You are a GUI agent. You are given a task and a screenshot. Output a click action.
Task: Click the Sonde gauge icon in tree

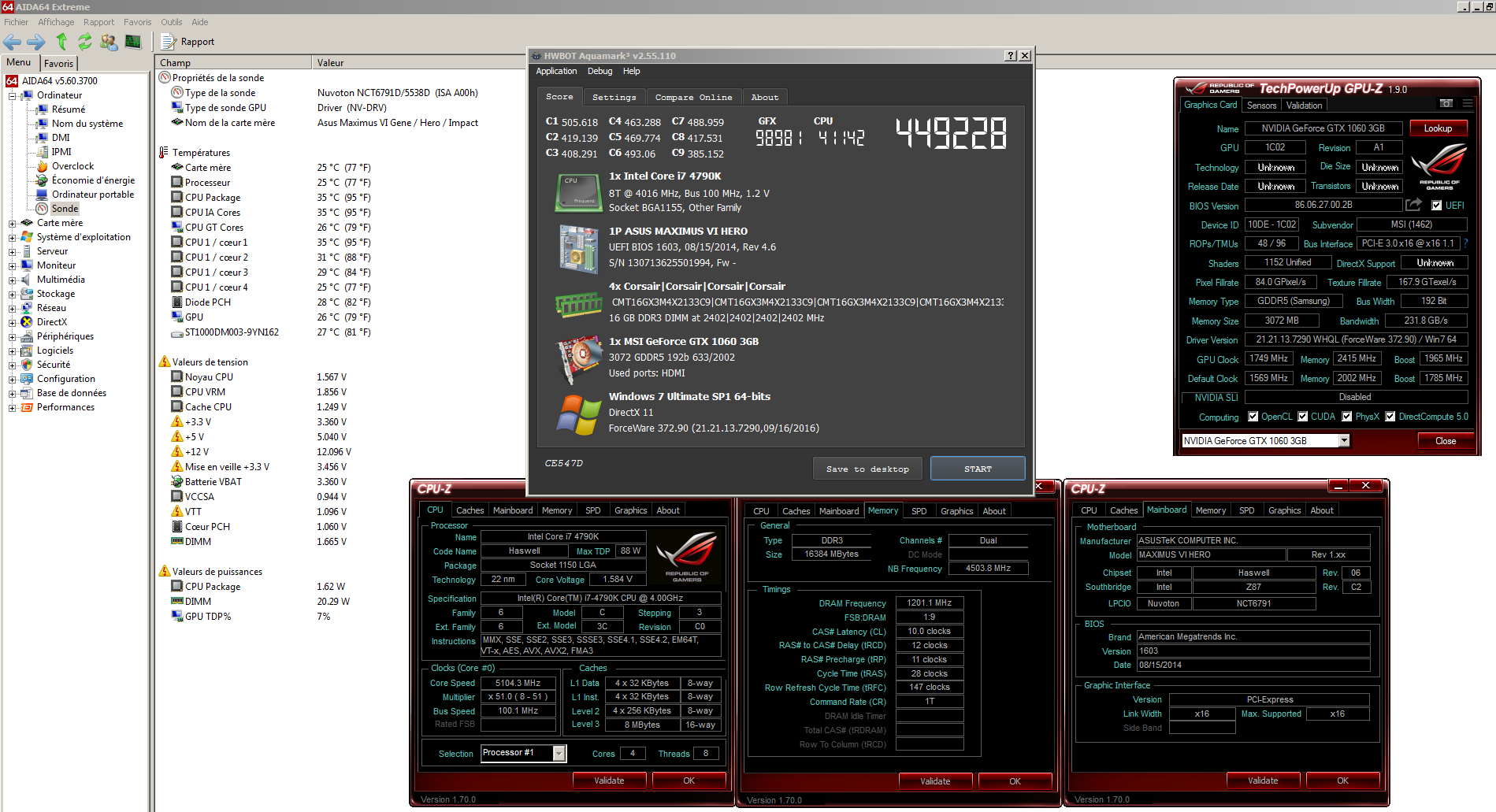43,209
